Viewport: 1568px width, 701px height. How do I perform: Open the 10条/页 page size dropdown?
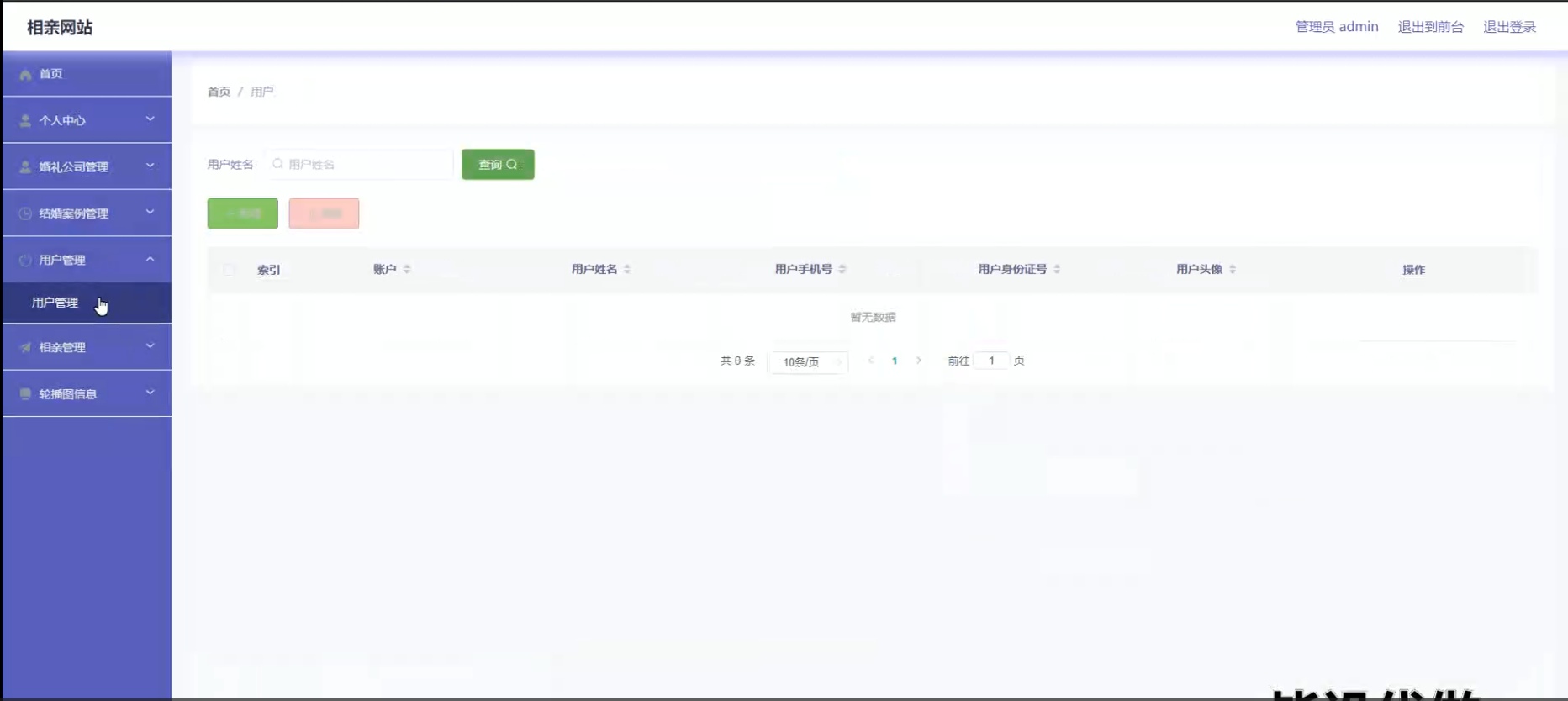[808, 361]
